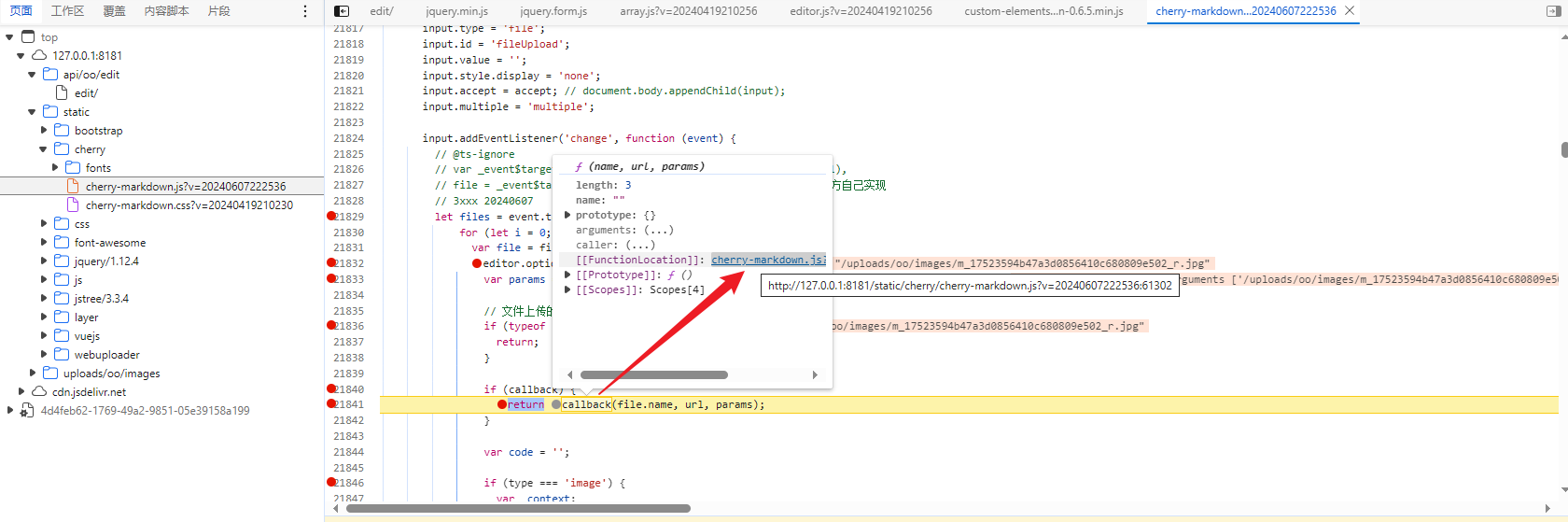Select cherry-markdown.js?v=20240607222536 in the tree
The height and width of the screenshot is (522, 1568).
[x=186, y=187]
